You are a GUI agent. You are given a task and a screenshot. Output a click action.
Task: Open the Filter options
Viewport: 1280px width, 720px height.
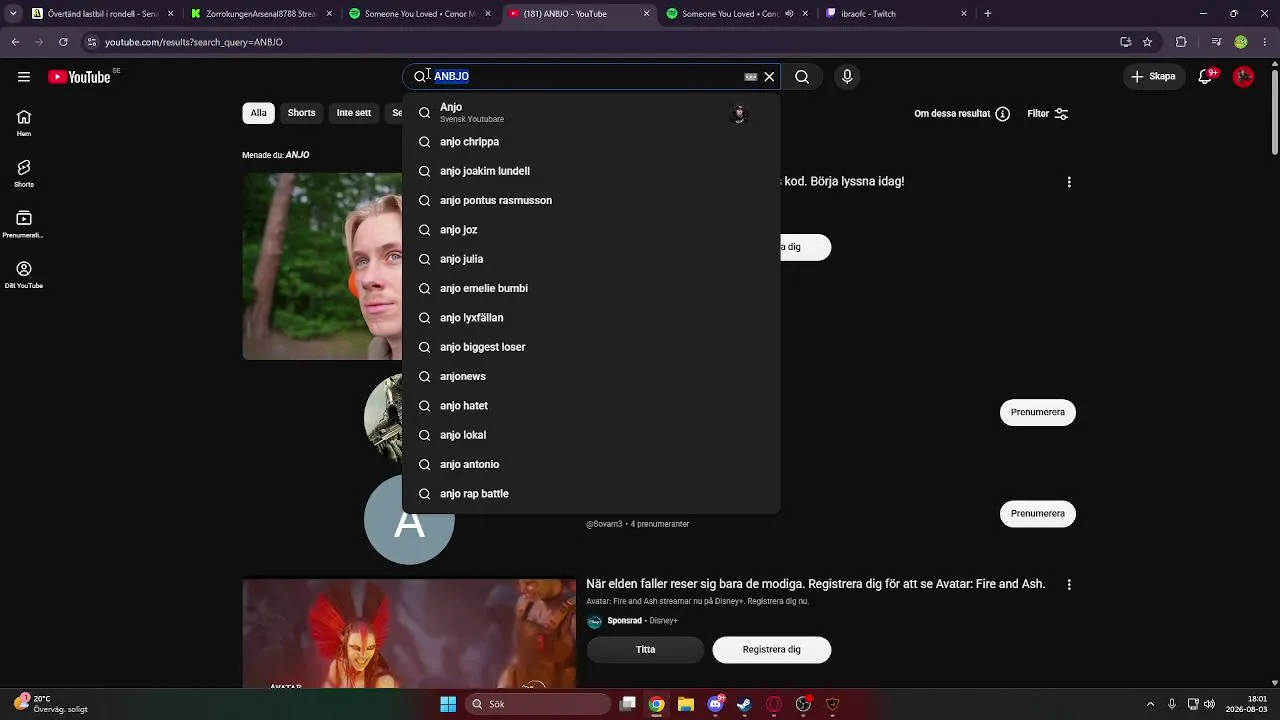(1048, 114)
